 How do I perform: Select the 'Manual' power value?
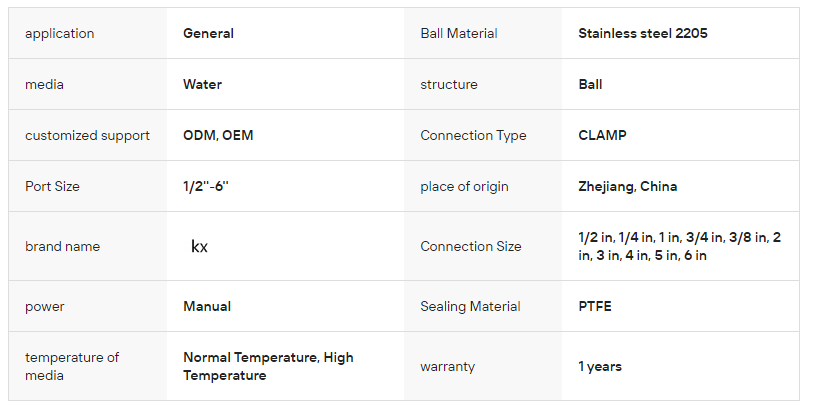[207, 307]
